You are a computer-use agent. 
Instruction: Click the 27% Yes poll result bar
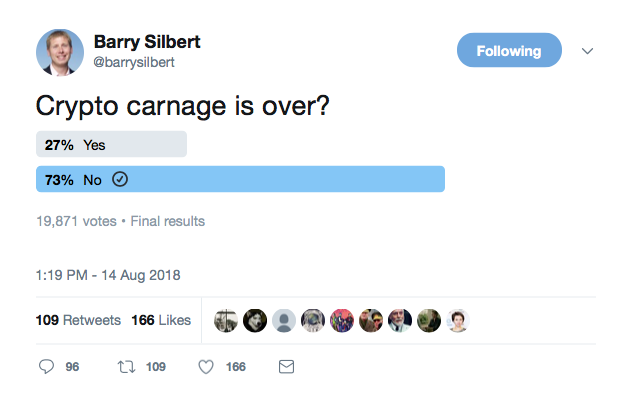click(111, 144)
